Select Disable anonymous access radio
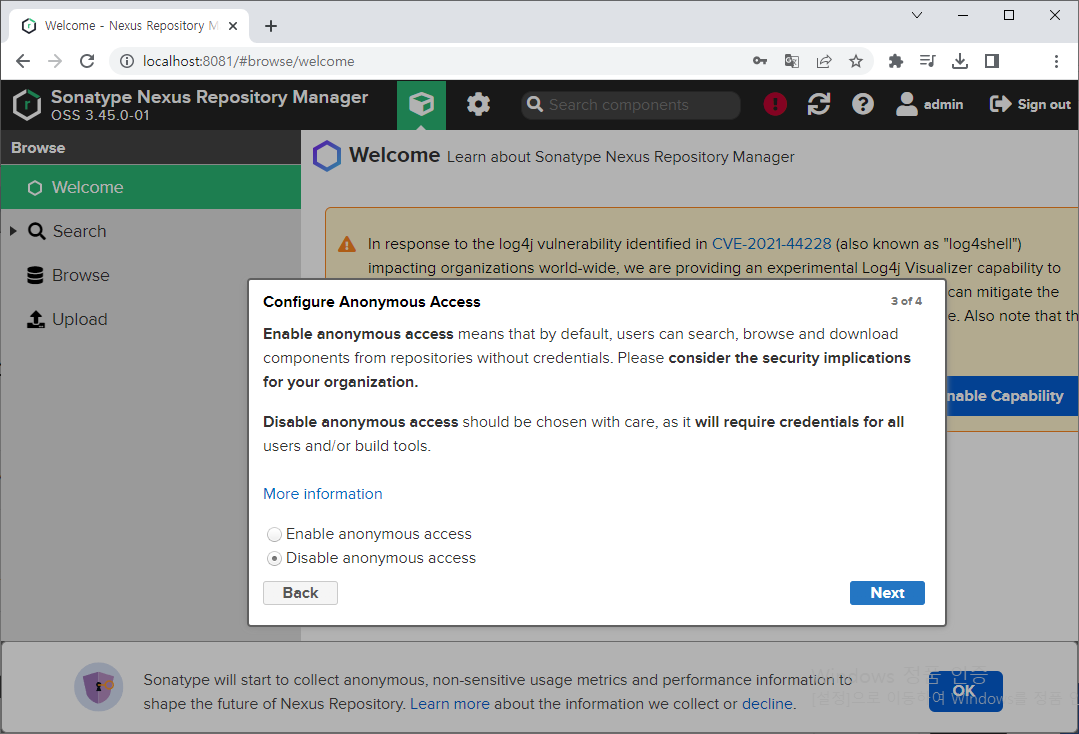 click(275, 559)
